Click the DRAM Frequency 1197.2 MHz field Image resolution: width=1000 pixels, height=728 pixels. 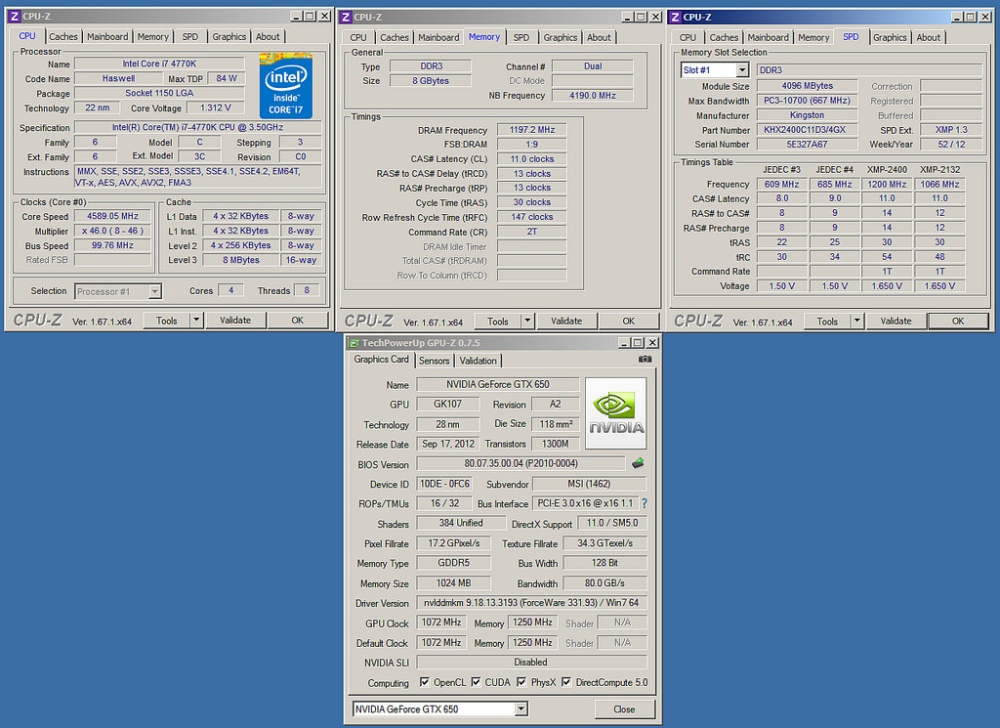click(x=532, y=130)
